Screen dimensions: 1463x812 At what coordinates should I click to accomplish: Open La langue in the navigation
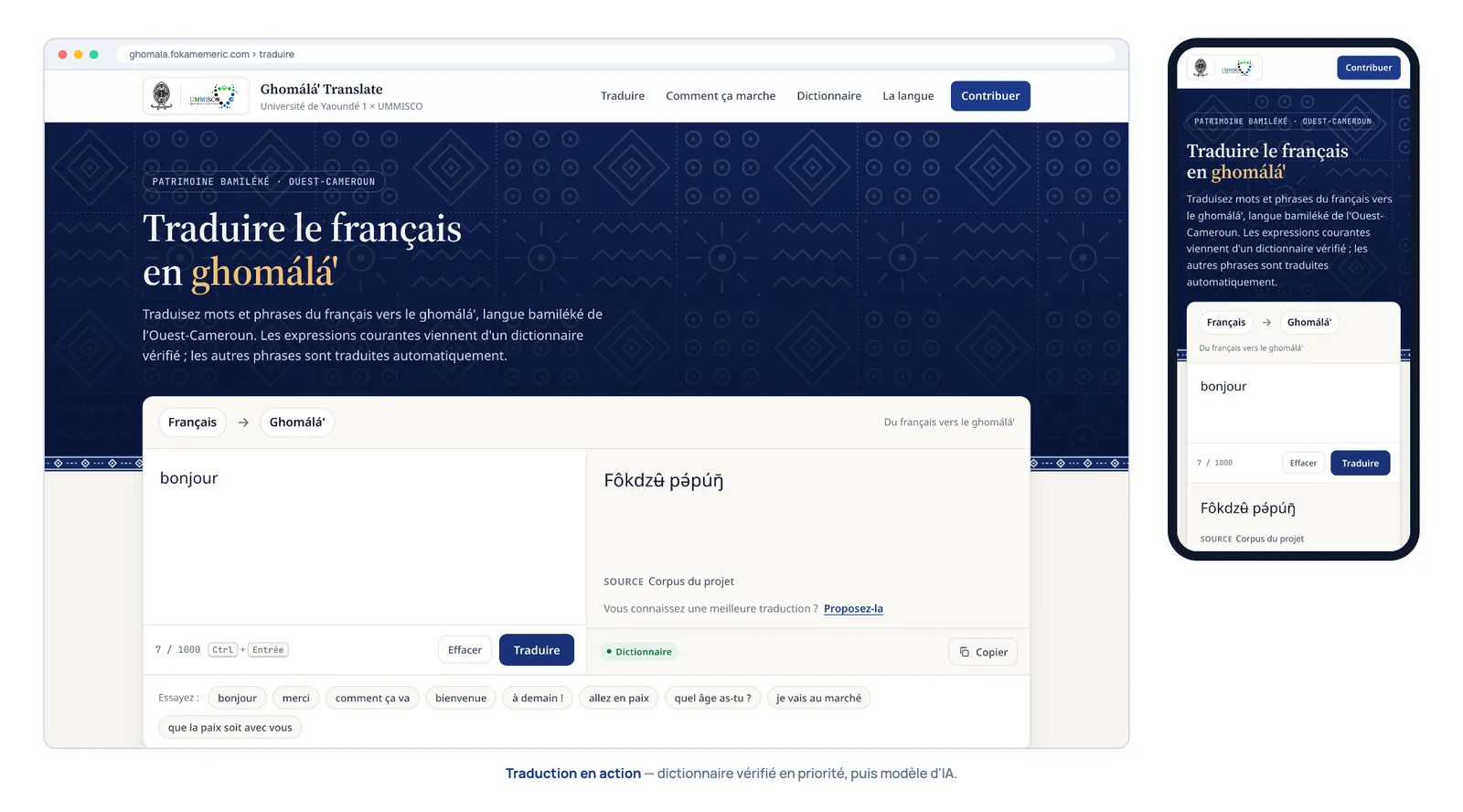click(x=908, y=96)
